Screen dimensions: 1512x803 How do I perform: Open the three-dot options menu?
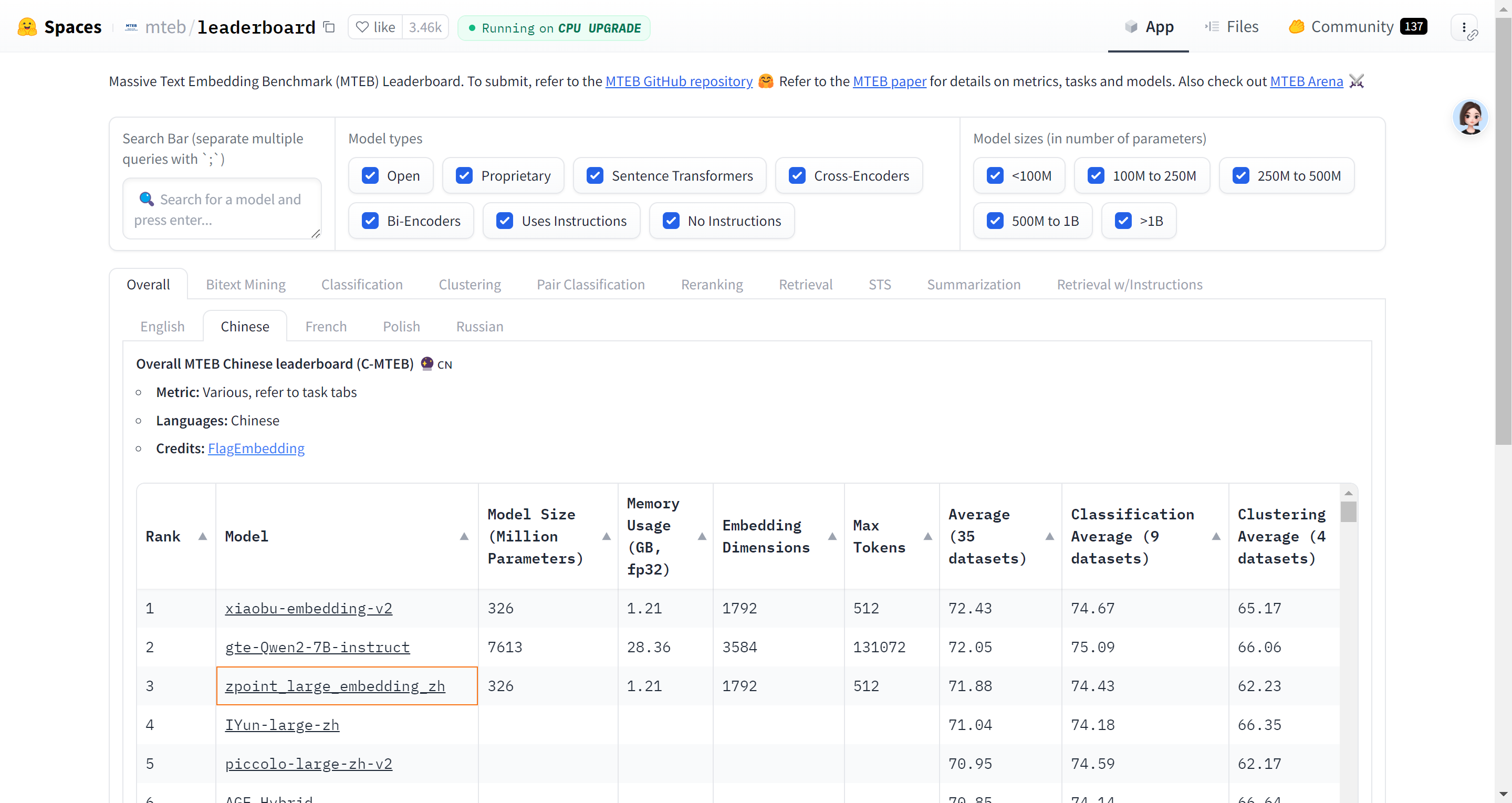click(x=1464, y=27)
